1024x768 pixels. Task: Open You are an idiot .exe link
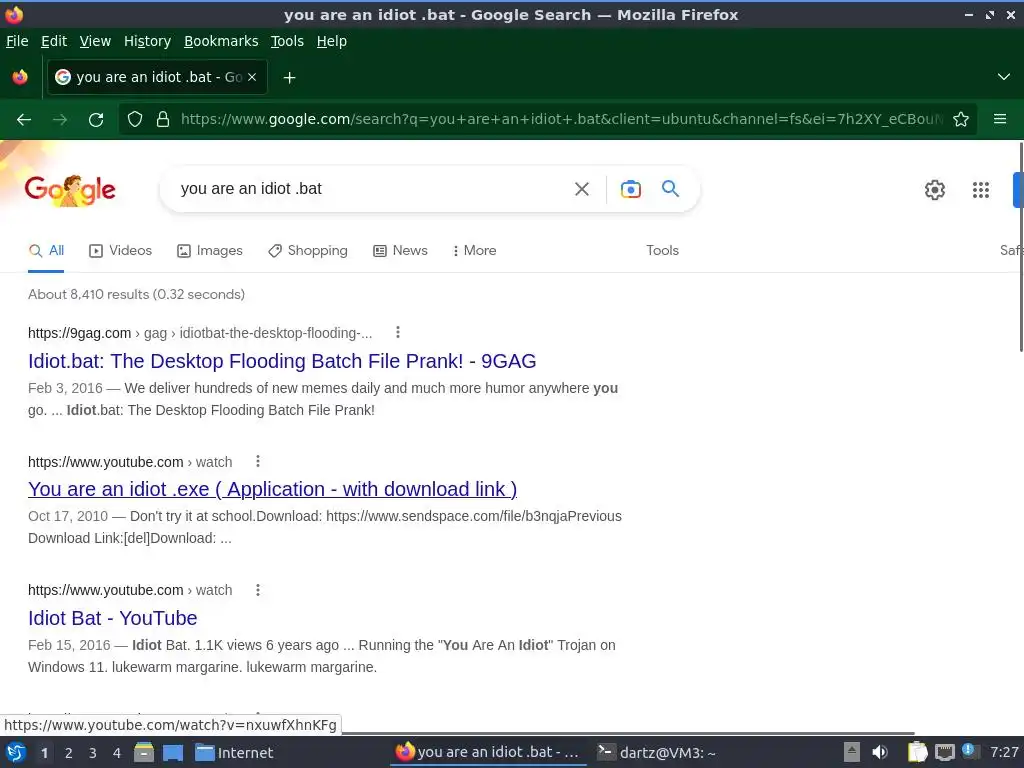click(x=272, y=489)
